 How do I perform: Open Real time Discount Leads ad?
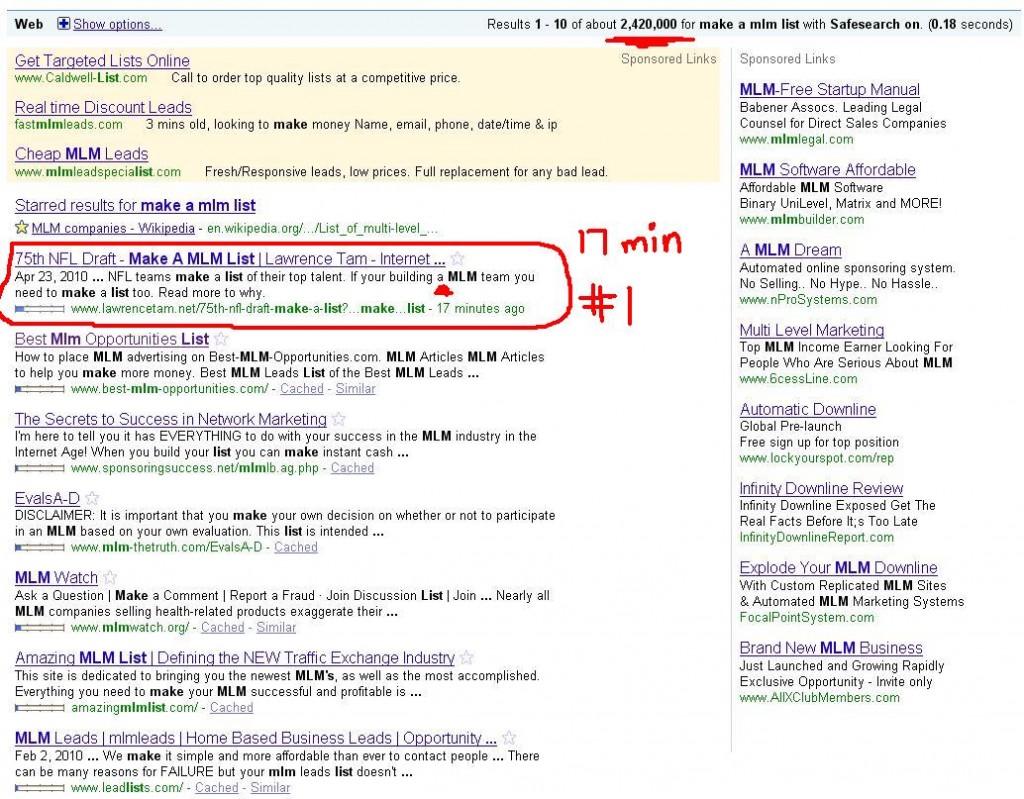[x=103, y=107]
